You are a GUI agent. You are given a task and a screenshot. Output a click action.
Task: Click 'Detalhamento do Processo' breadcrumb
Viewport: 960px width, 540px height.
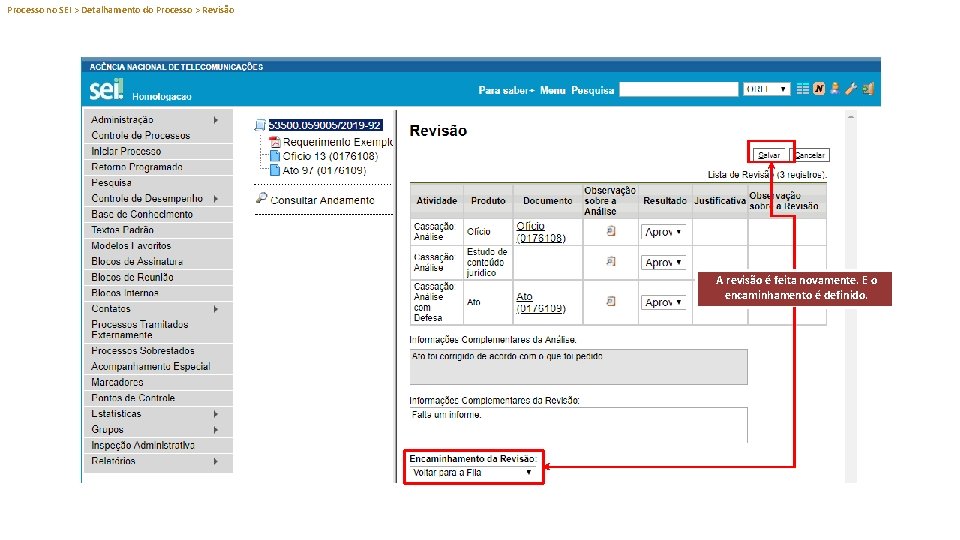pos(137,10)
